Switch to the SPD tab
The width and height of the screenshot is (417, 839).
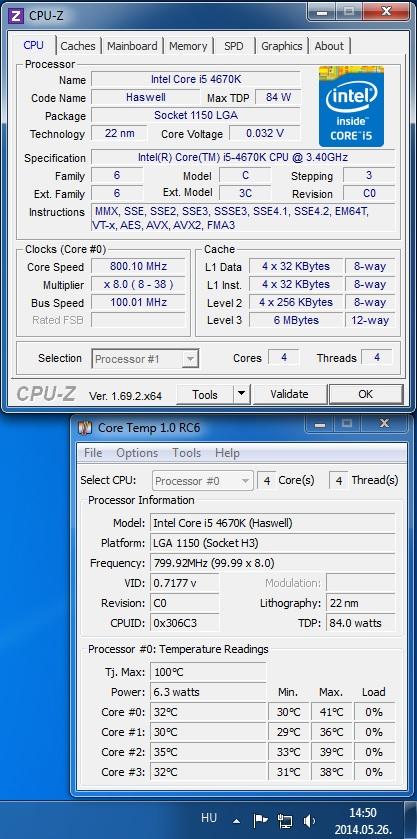233,46
